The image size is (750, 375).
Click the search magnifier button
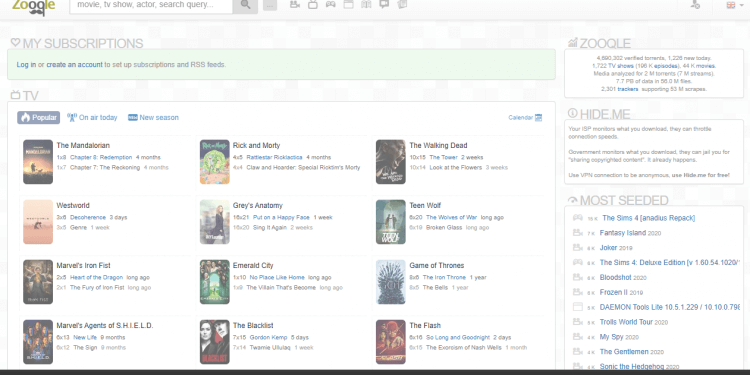point(245,5)
